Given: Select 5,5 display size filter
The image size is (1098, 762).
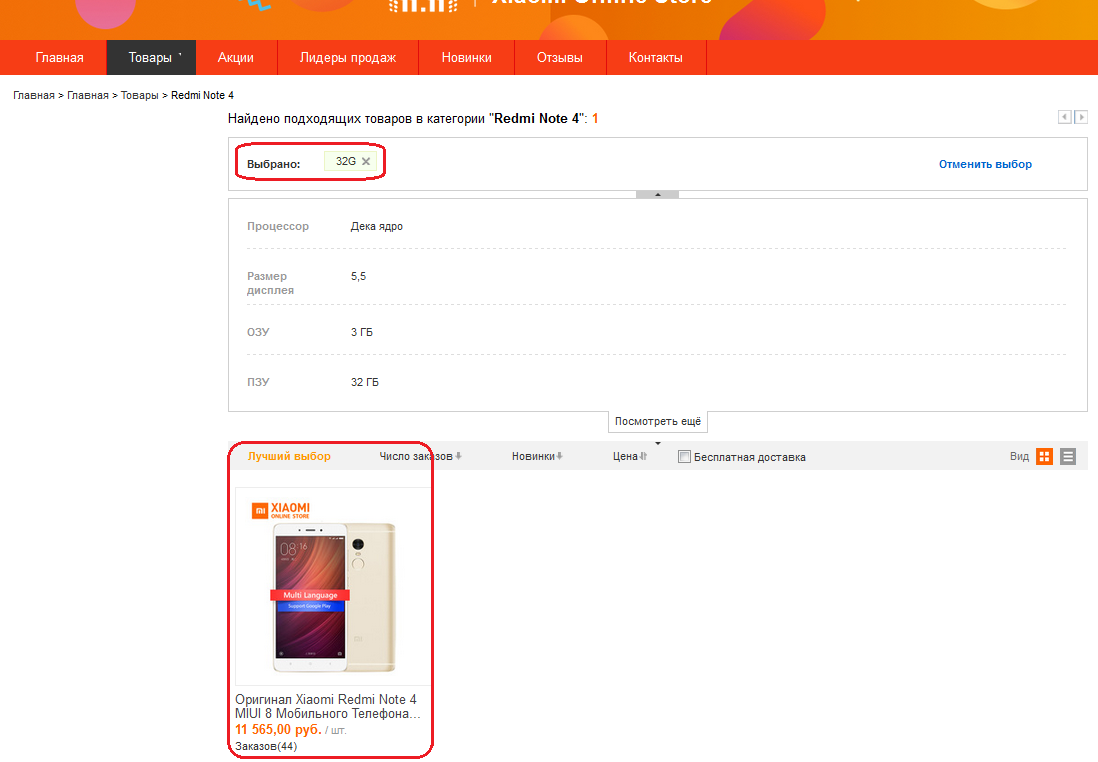Looking at the screenshot, I should [359, 276].
